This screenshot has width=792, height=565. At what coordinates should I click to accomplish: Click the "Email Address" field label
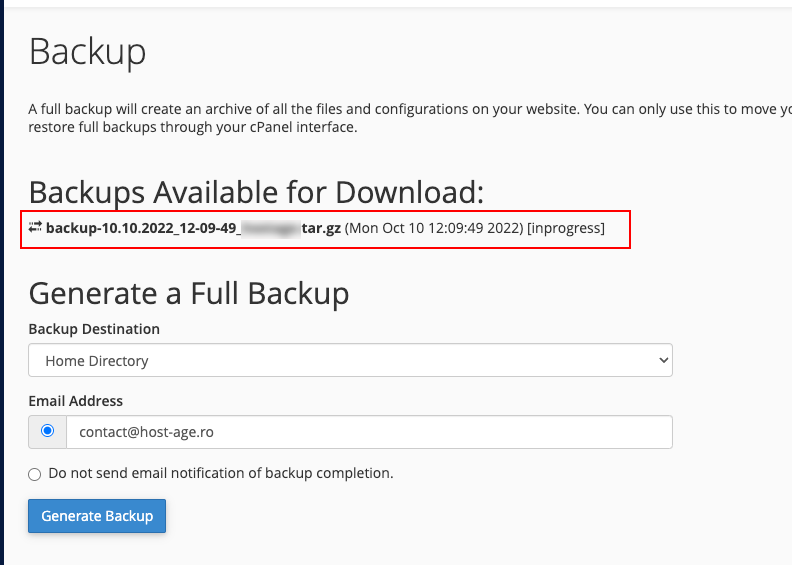click(76, 401)
